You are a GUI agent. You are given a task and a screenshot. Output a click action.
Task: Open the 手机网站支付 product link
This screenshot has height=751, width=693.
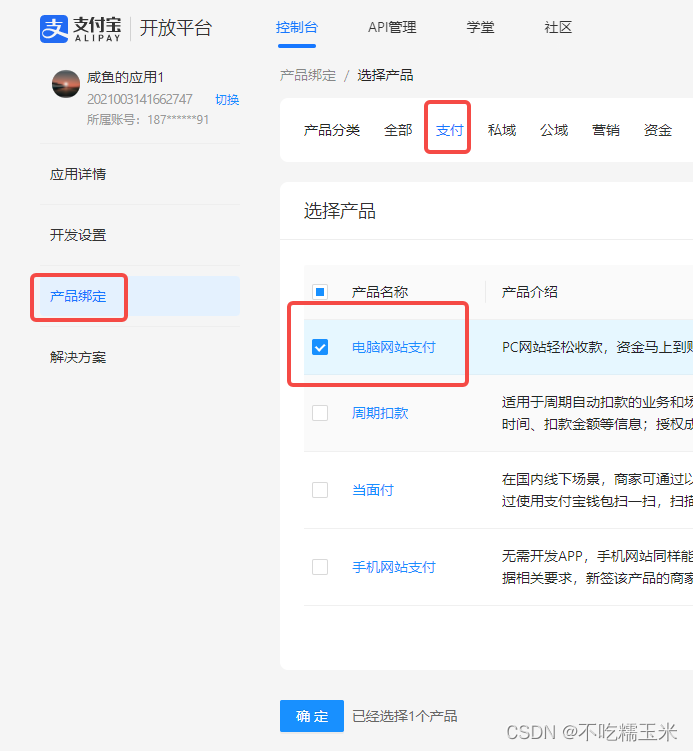click(394, 567)
